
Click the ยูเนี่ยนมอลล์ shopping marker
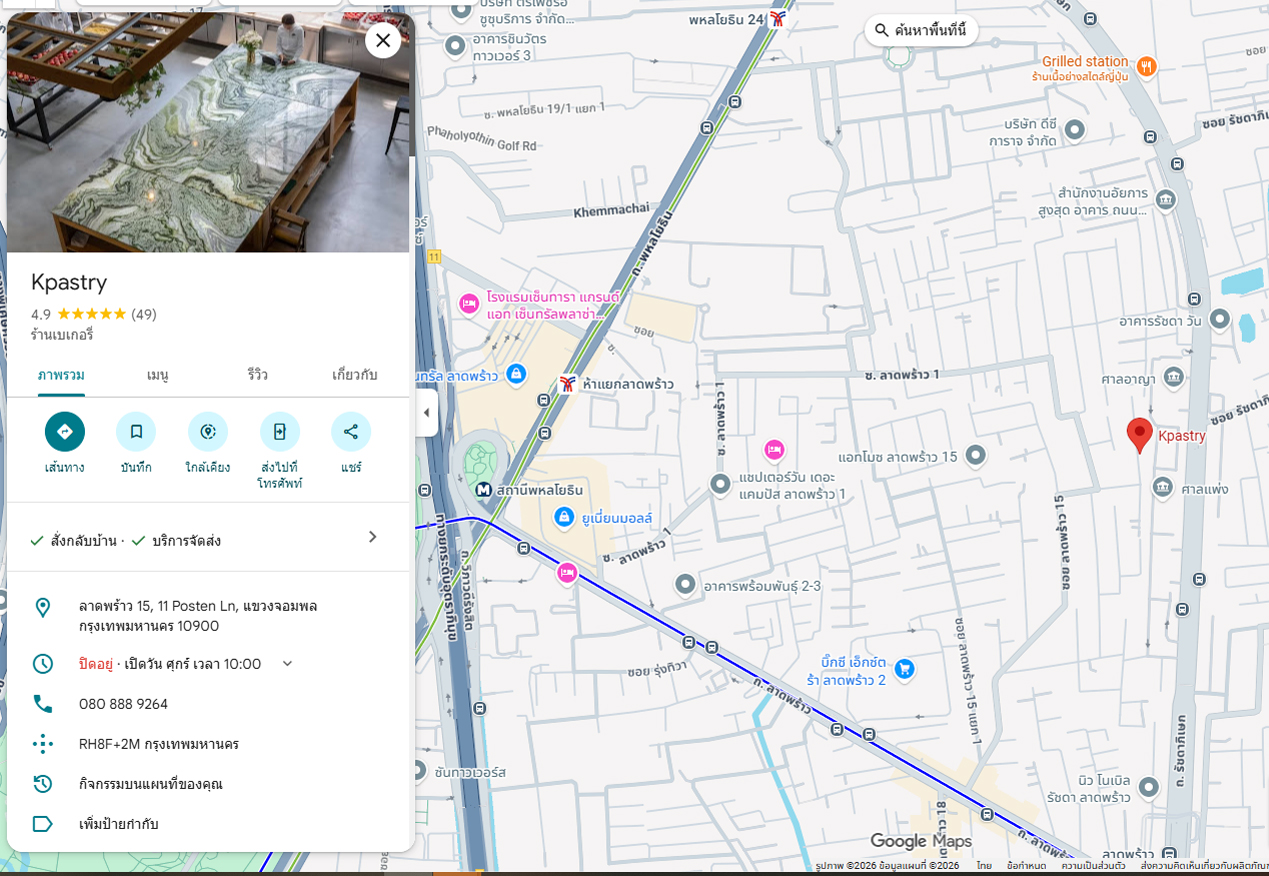click(564, 517)
